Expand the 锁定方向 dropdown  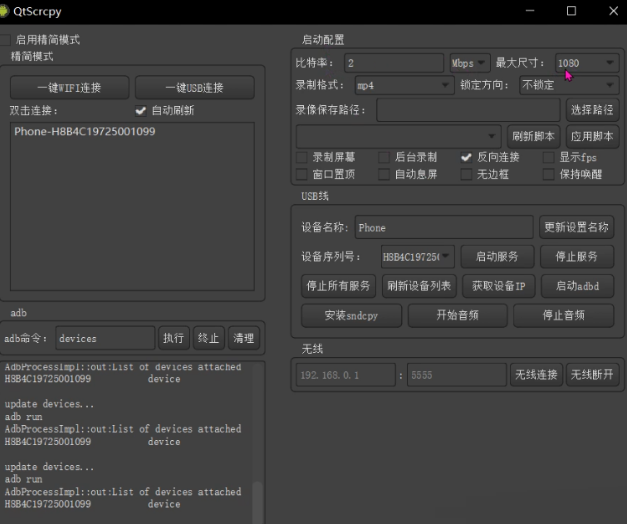click(568, 86)
